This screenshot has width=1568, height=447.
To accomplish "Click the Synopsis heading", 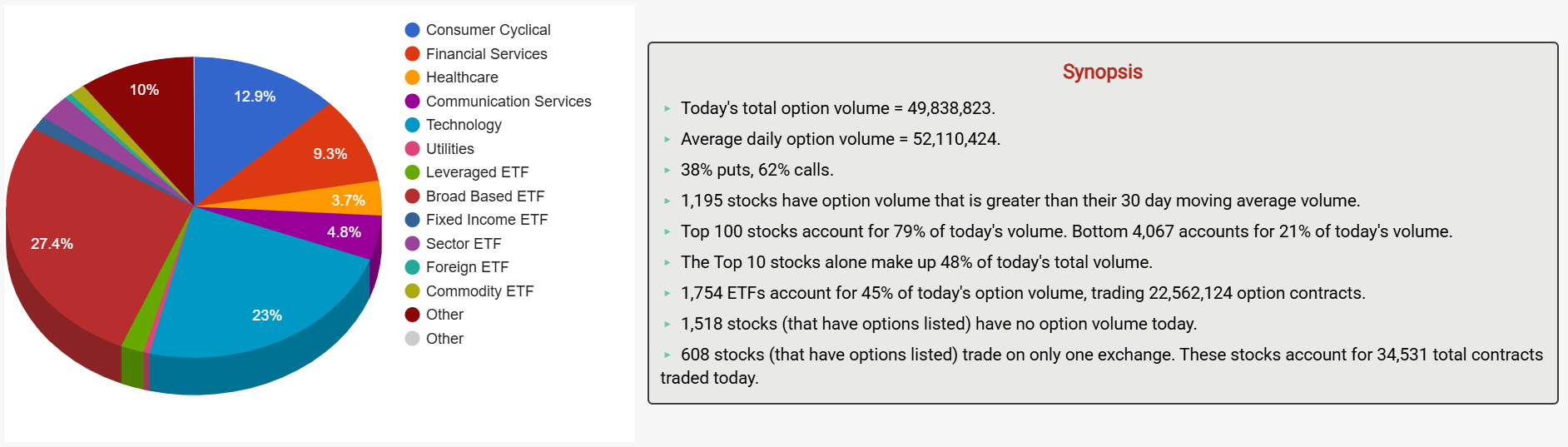I will [x=1102, y=72].
